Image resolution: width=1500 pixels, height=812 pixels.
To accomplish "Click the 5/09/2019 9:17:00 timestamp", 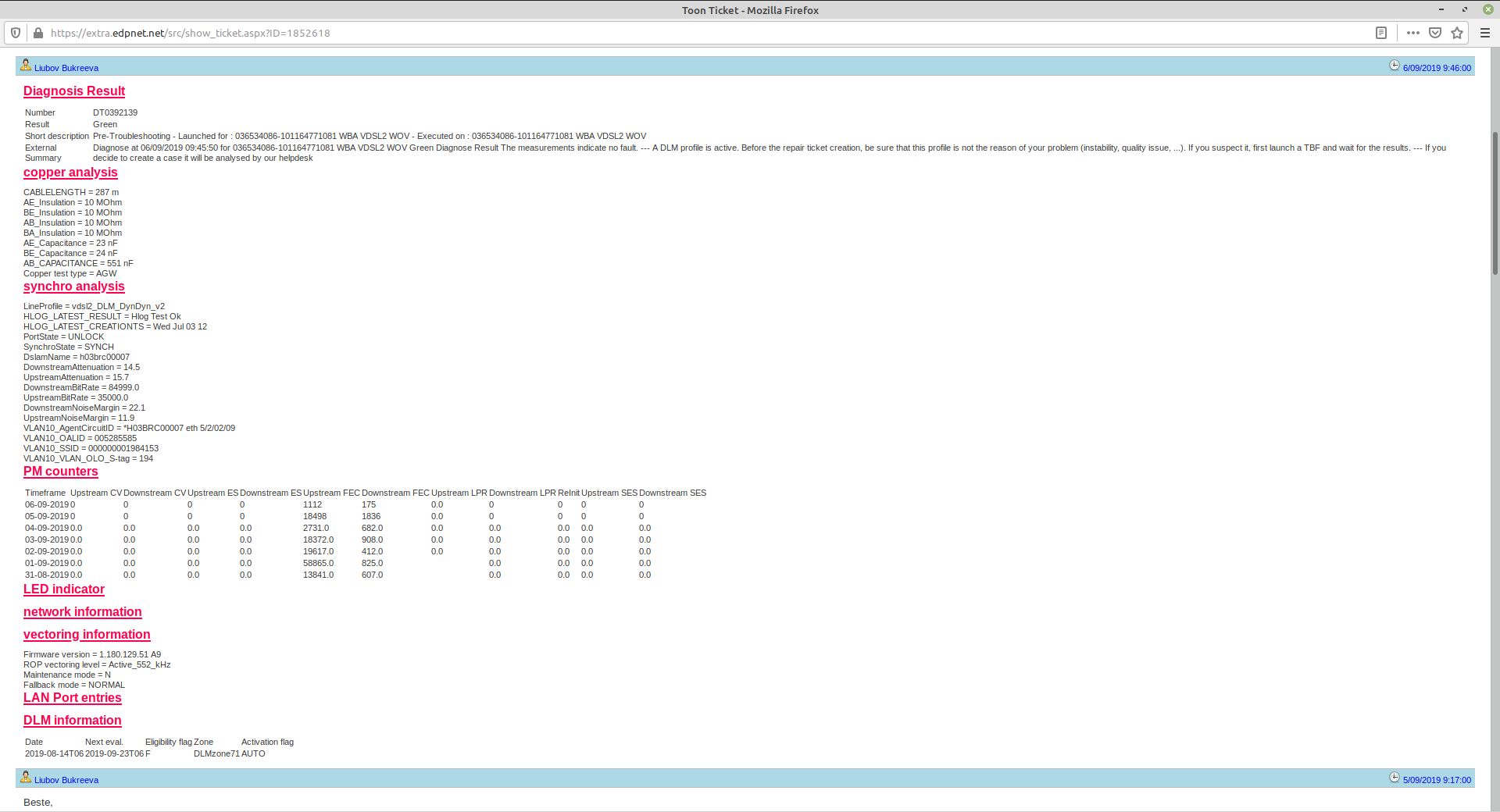I will [1437, 780].
